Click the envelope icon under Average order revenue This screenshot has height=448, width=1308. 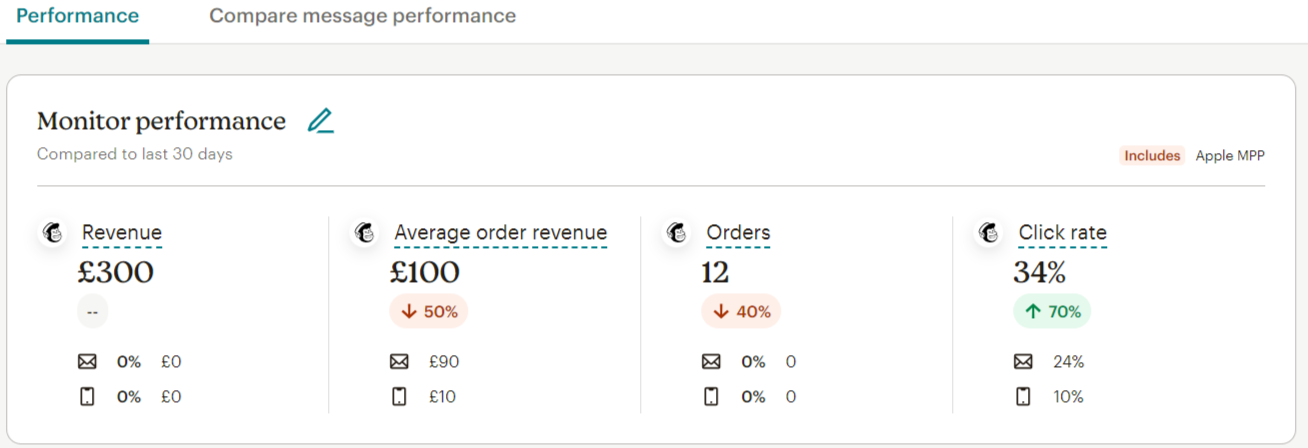pos(399,362)
